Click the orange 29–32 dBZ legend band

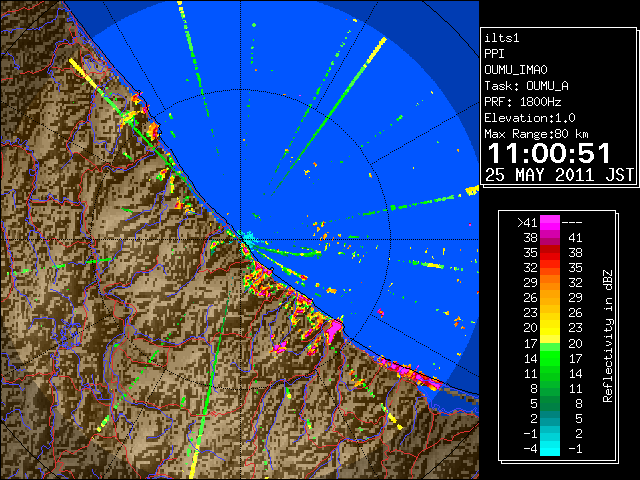coord(550,282)
